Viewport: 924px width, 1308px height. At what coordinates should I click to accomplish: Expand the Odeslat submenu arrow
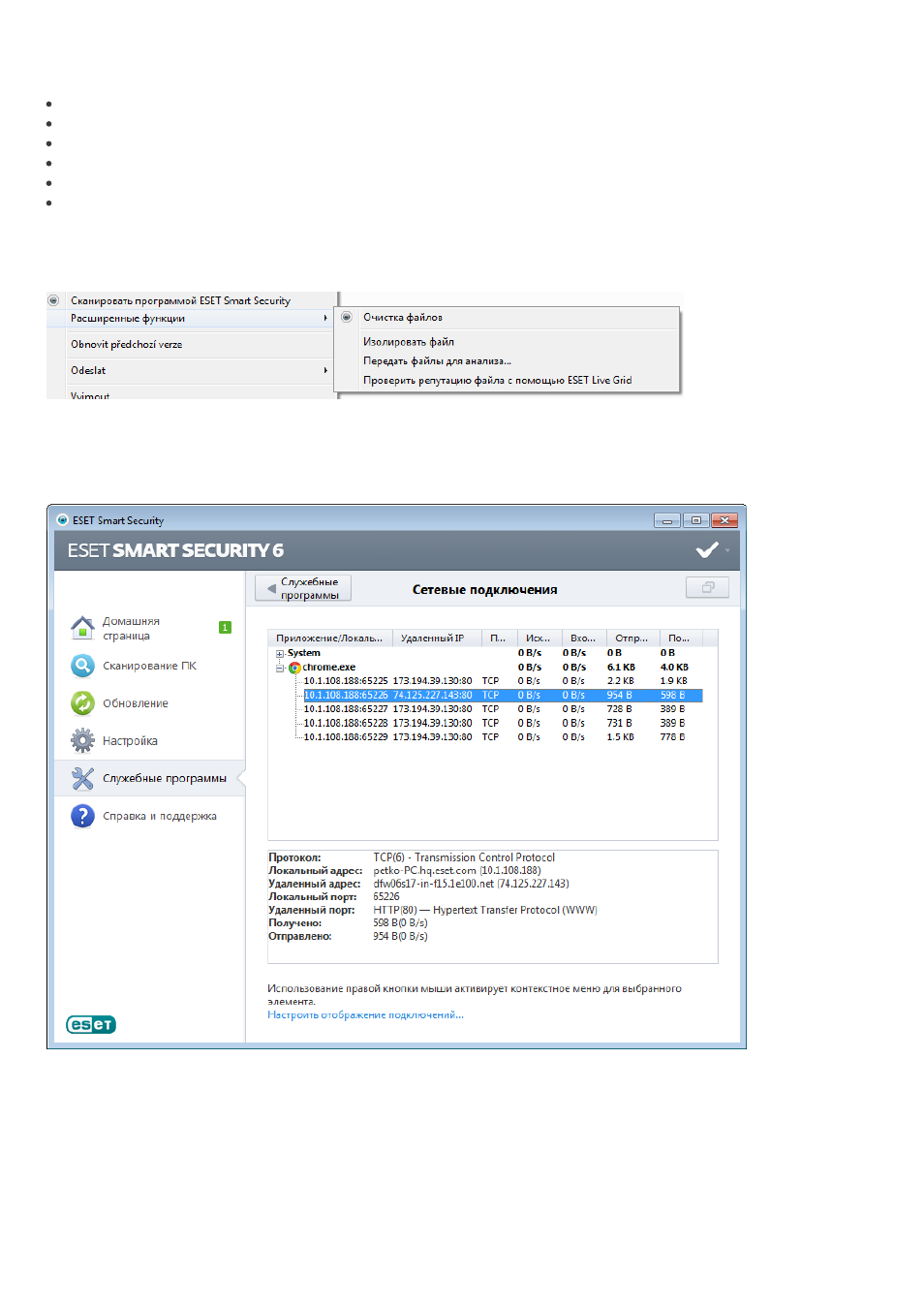(325, 370)
